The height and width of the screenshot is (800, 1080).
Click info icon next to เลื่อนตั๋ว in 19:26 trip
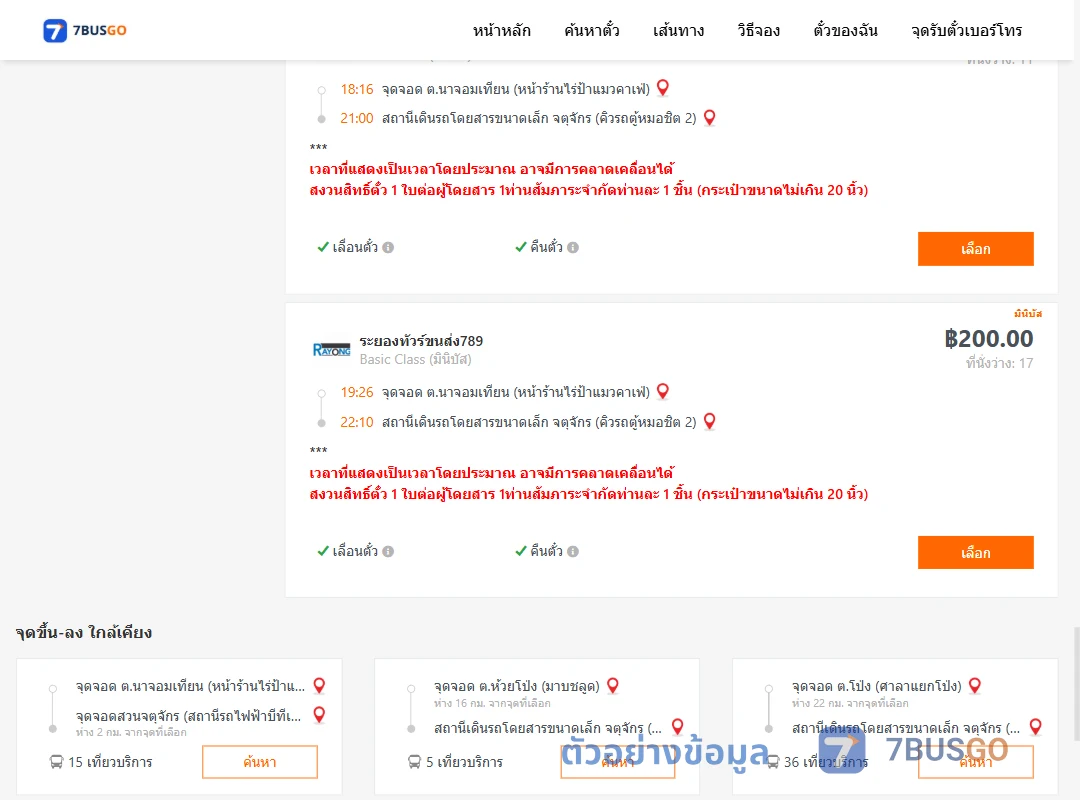click(x=388, y=551)
